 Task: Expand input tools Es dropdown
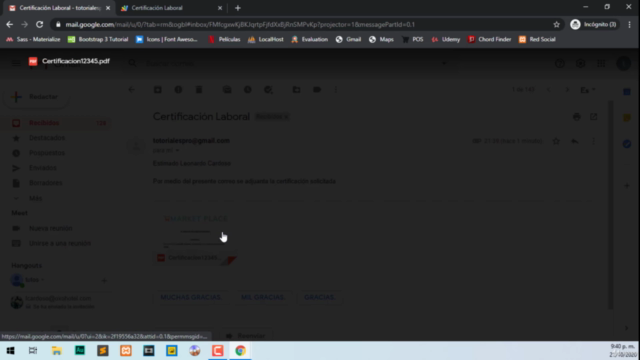(588, 90)
